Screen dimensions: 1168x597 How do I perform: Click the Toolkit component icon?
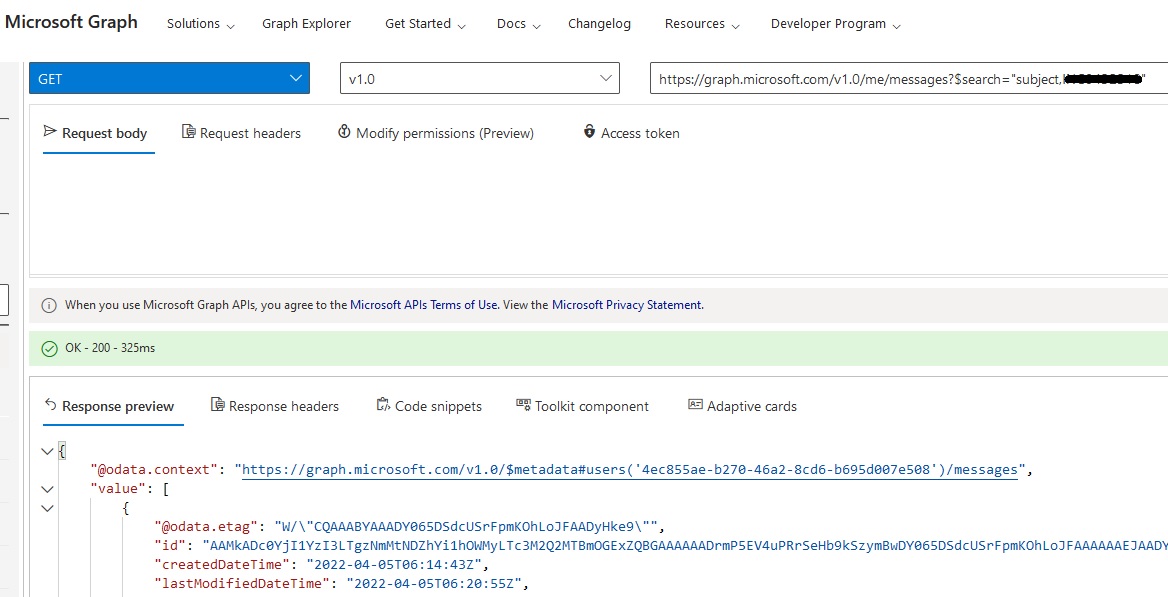coord(523,405)
